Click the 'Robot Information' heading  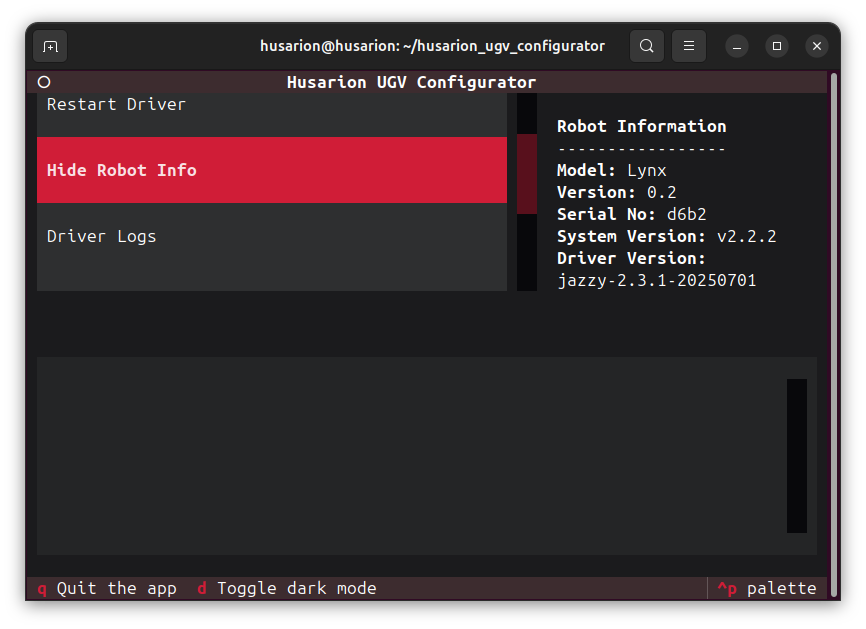pos(641,126)
